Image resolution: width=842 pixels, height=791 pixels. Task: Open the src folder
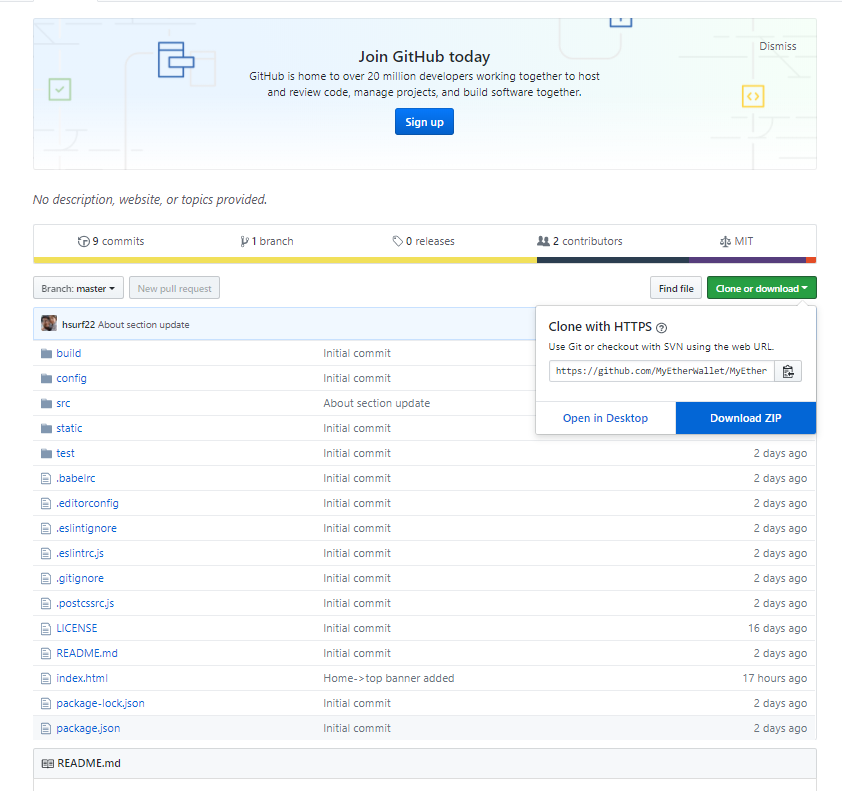click(63, 403)
